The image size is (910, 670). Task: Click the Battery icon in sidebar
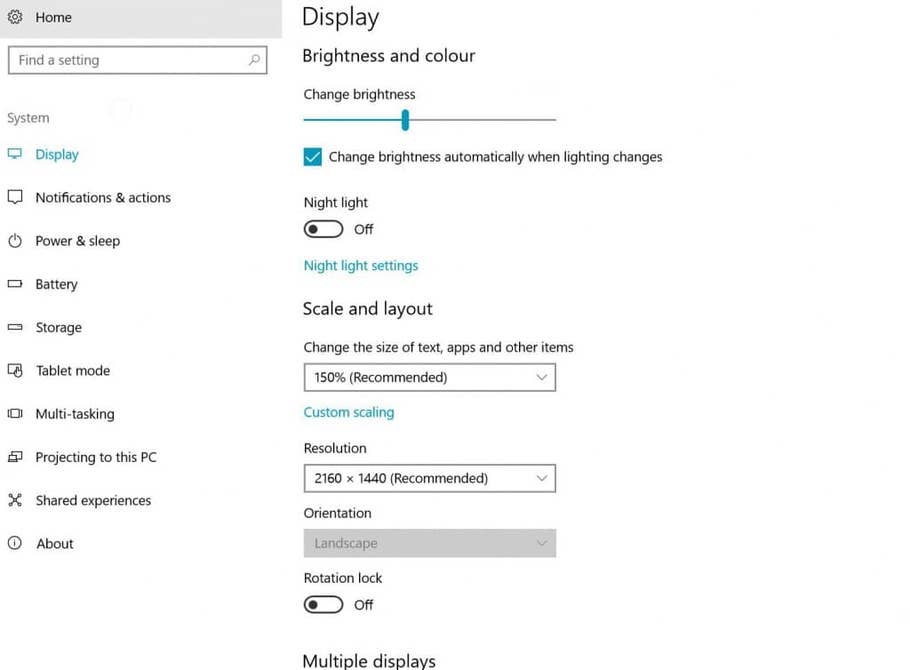15,284
